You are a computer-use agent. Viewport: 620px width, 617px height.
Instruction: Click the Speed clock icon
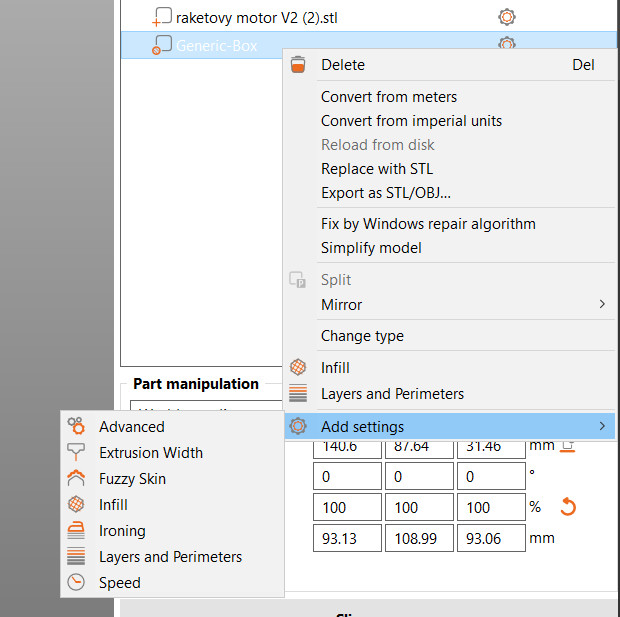coord(76,583)
